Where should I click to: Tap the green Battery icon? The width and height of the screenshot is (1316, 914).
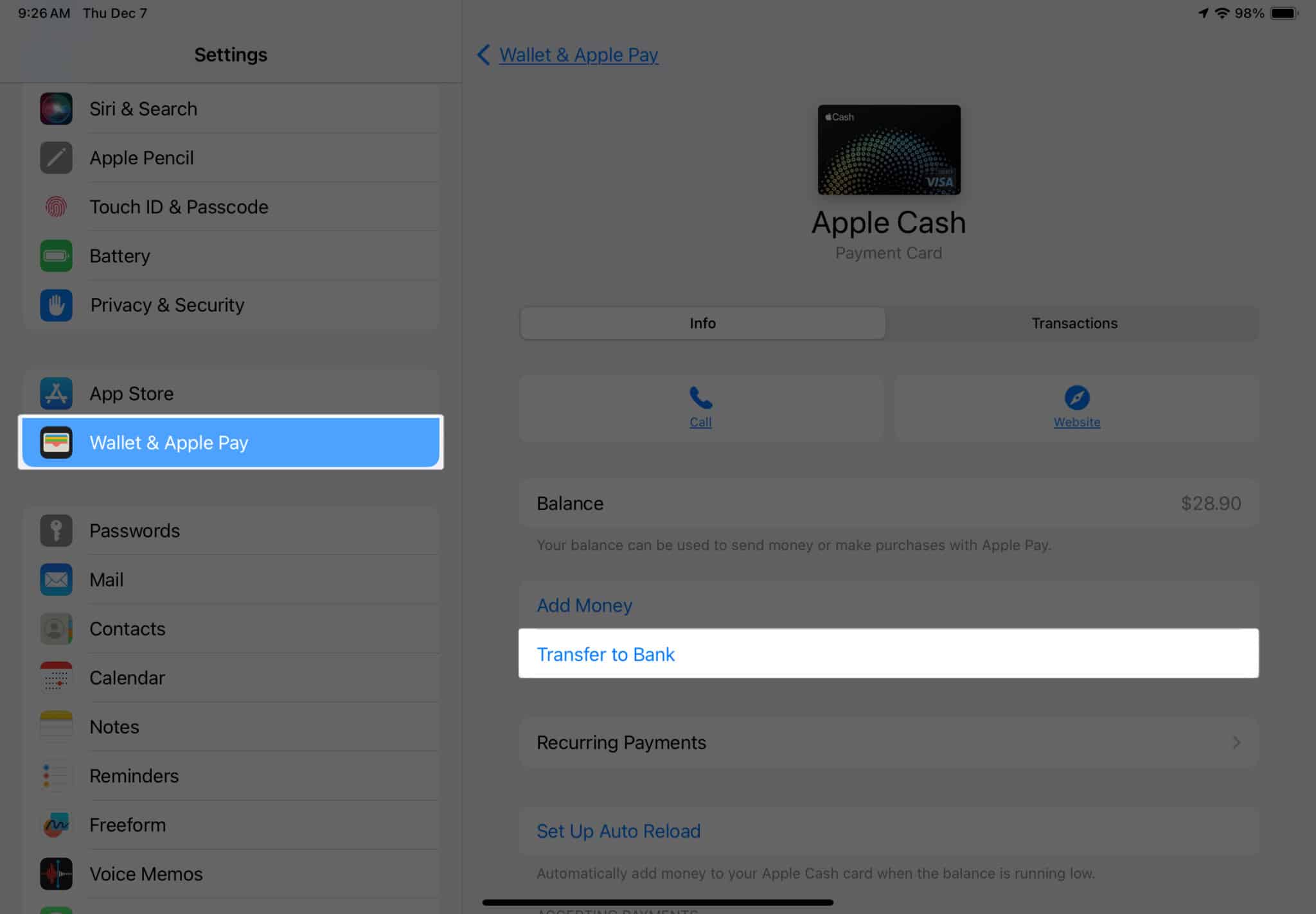click(x=56, y=256)
